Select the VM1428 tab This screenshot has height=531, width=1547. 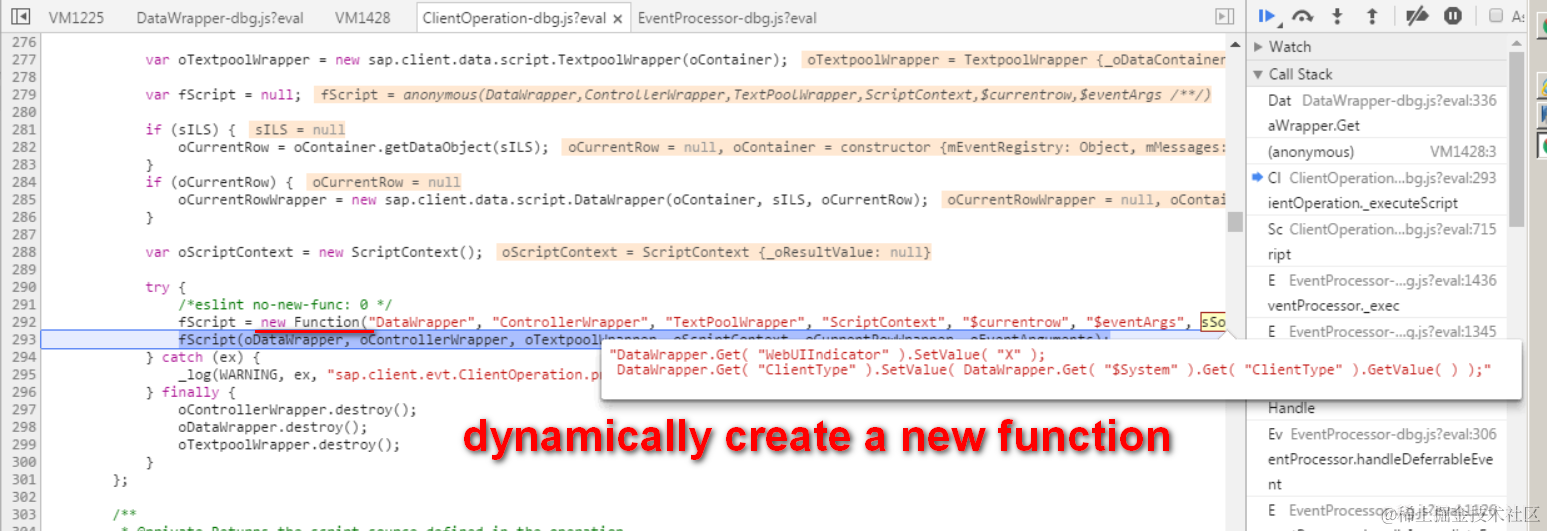tap(363, 18)
